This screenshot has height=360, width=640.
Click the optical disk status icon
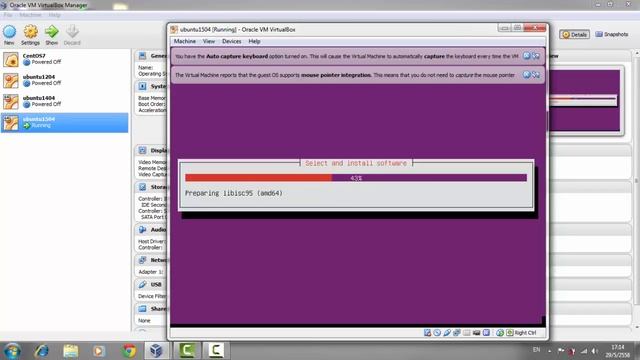[x=437, y=333]
